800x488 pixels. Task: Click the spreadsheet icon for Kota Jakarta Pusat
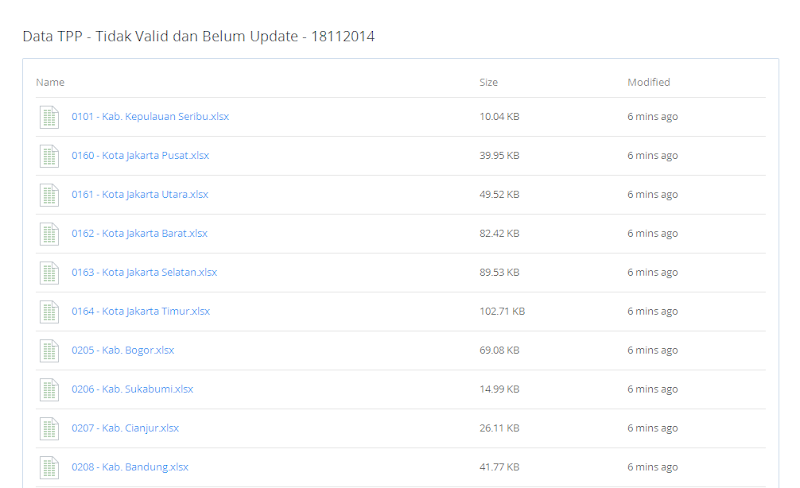(49, 156)
